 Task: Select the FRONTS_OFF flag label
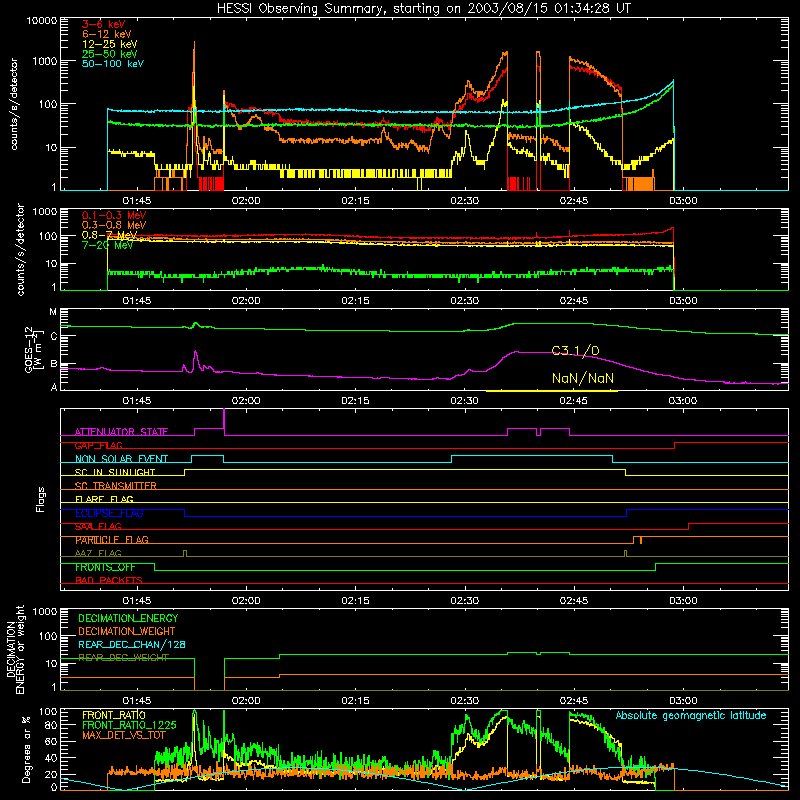105,567
